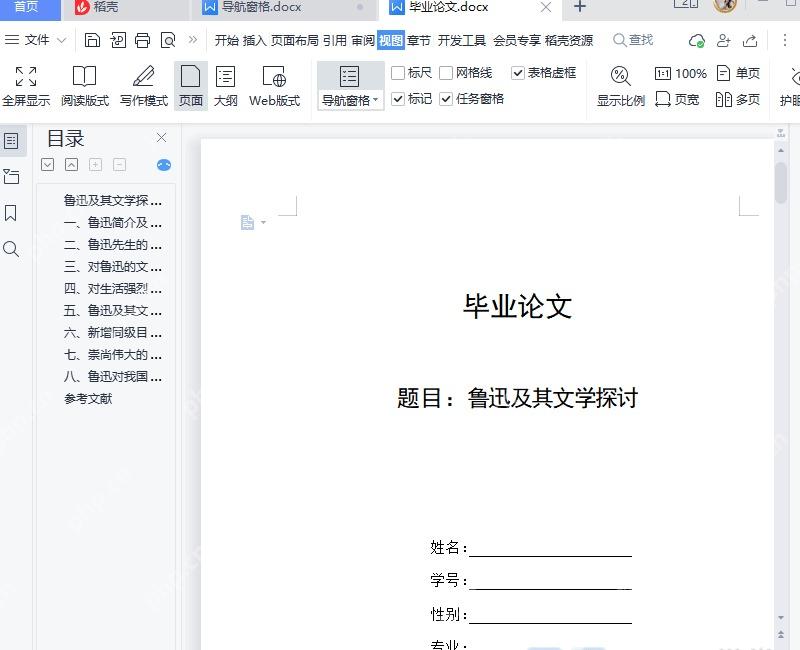800x650 pixels.
Task: Choose single page display
Action: (738, 73)
